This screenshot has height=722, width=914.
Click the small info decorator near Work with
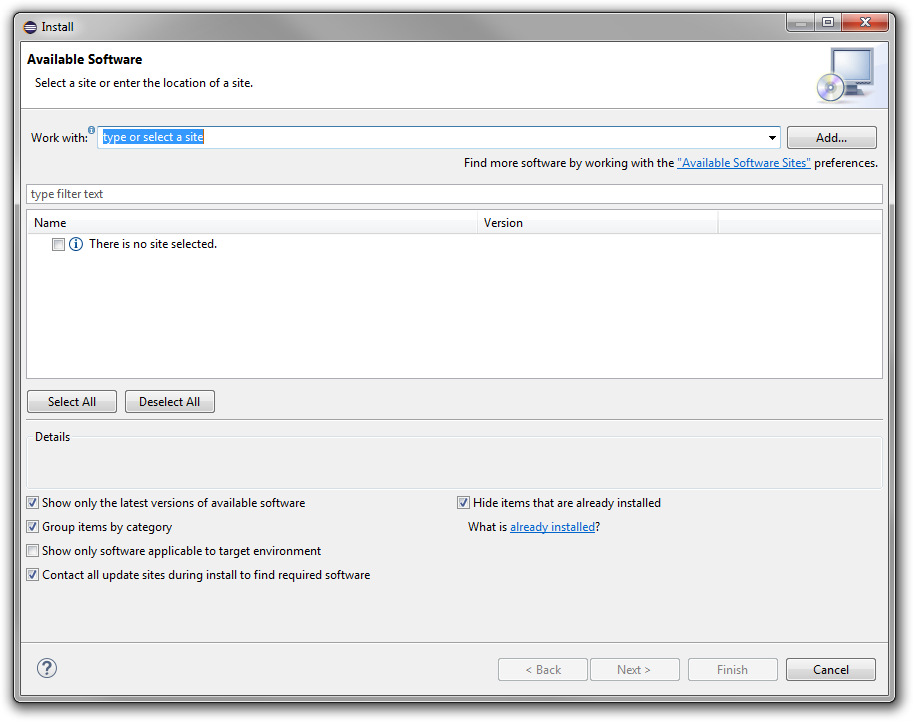point(92,130)
